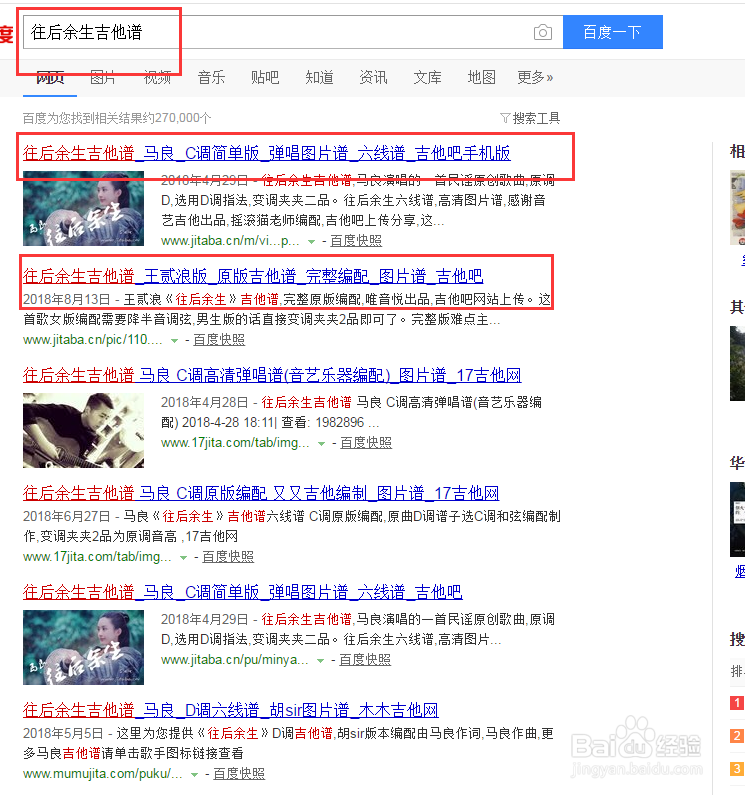Open the 音乐 tab

coord(211,77)
